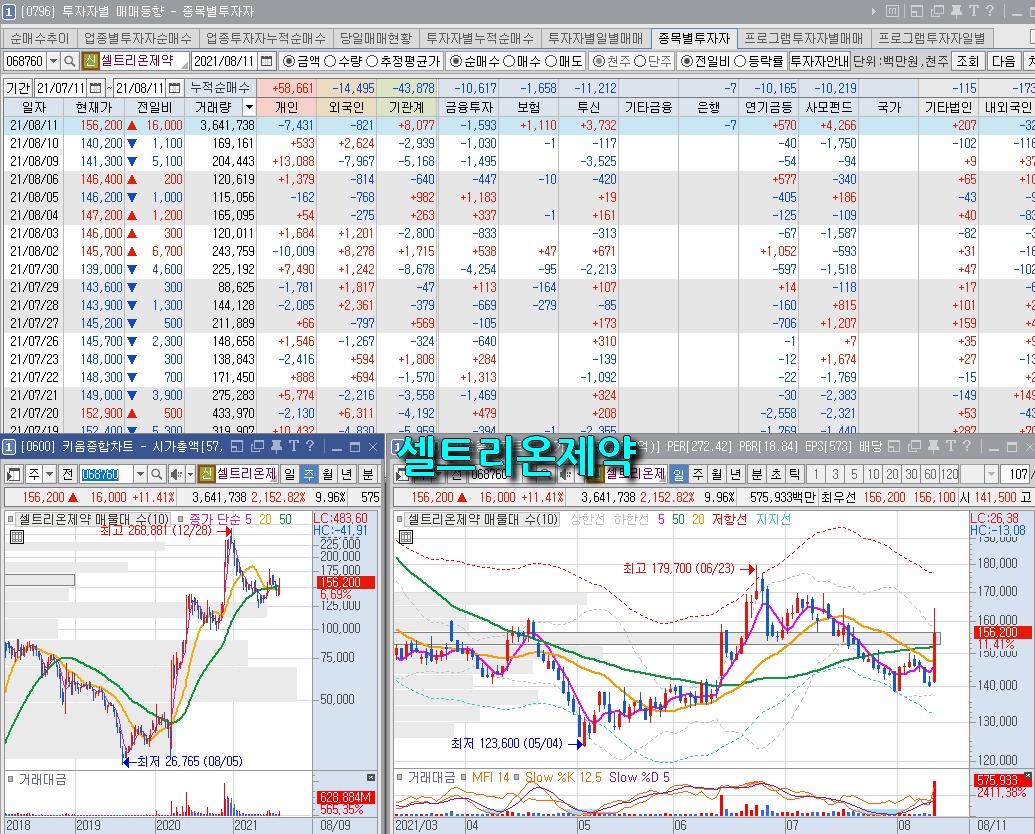Expand 거래량 column header dropdown
Screen dimensions: 1035x834
click(249, 107)
